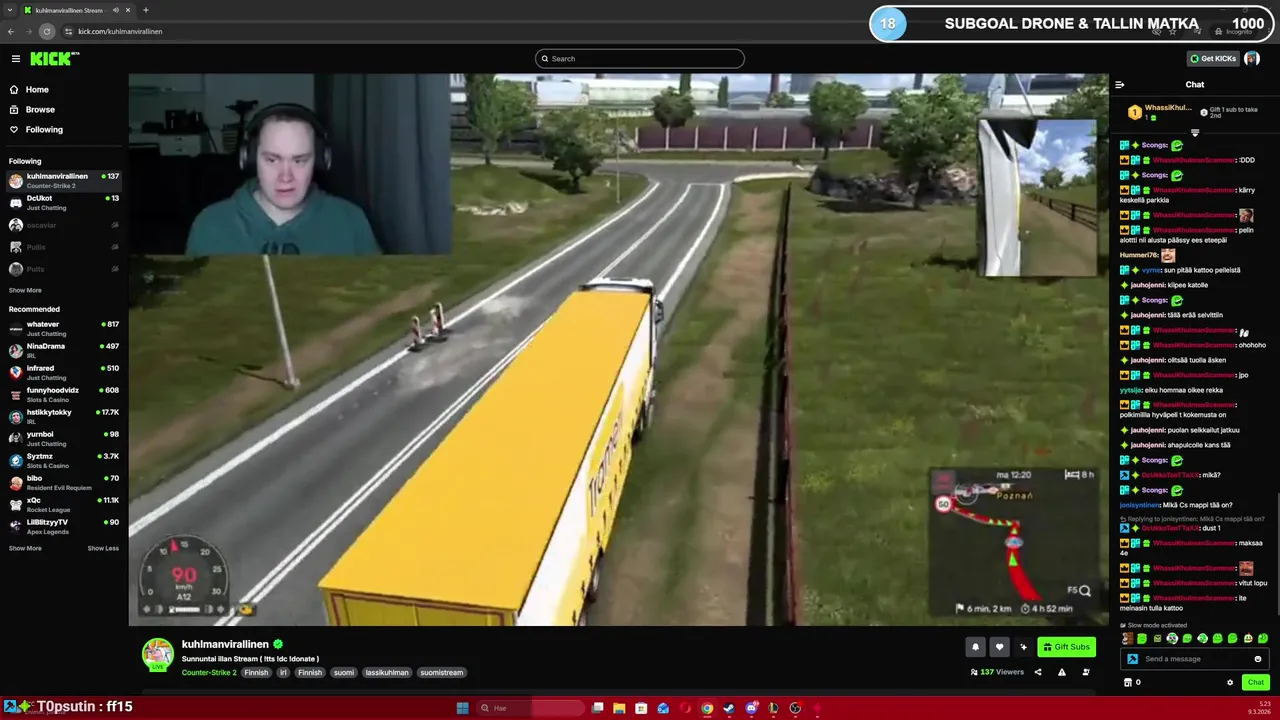
Task: Open NinaDrama recommended channel
Action: click(x=62, y=350)
